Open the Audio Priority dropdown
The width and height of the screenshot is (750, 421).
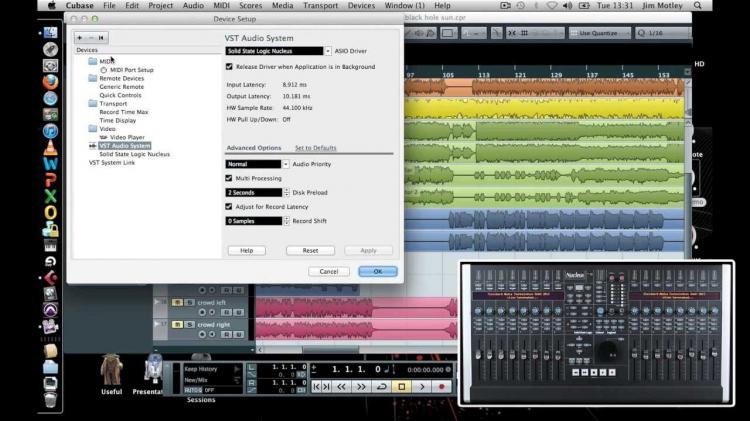286,164
